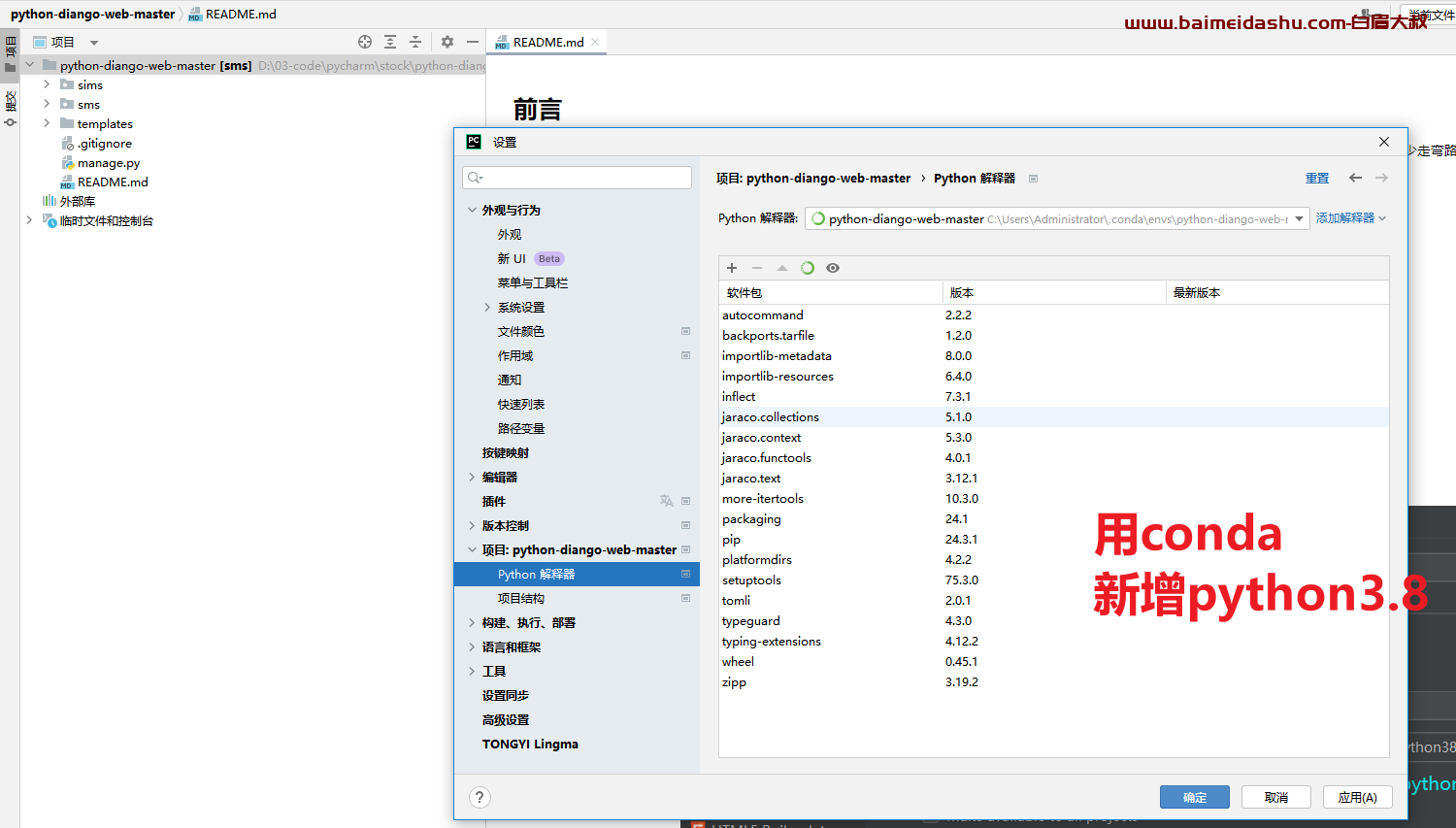This screenshot has width=1456, height=828.
Task: Click the remove package minus icon
Action: click(757, 268)
